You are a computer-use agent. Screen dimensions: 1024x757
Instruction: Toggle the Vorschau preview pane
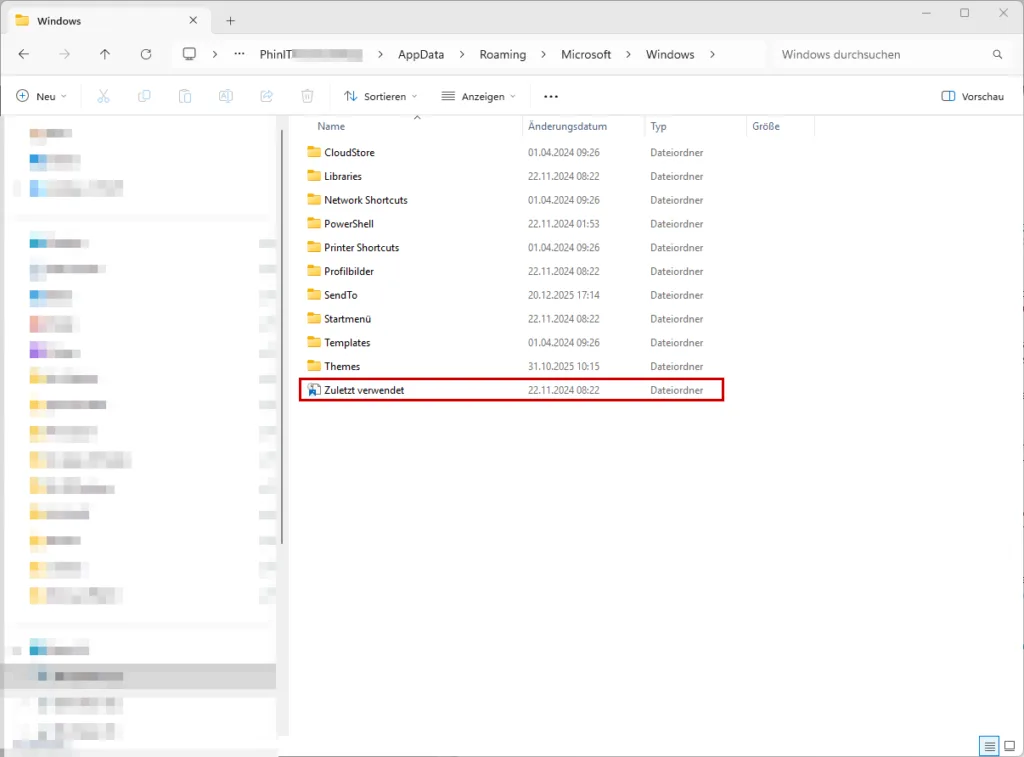[x=972, y=96]
